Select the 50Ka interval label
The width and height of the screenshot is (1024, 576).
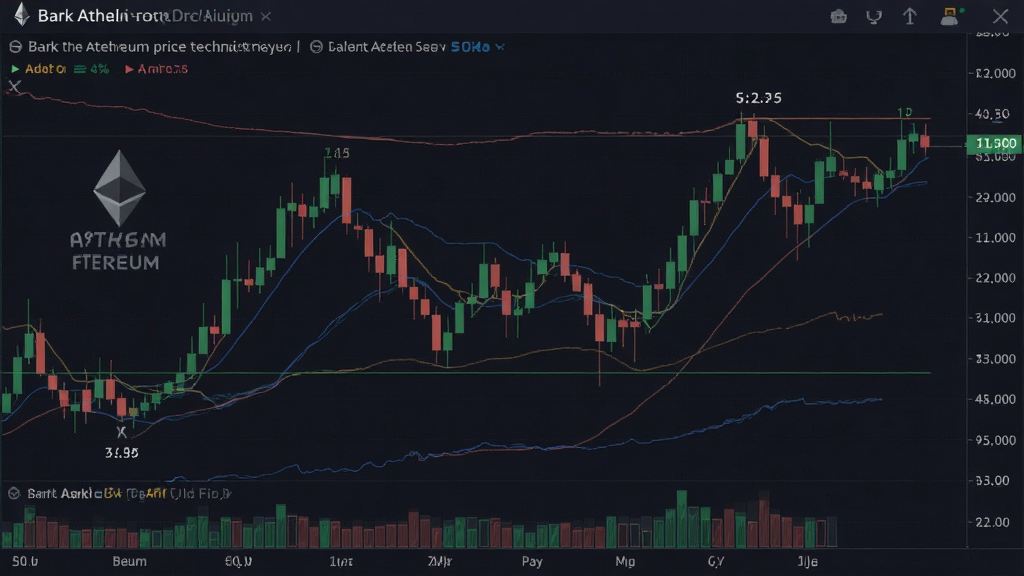470,47
